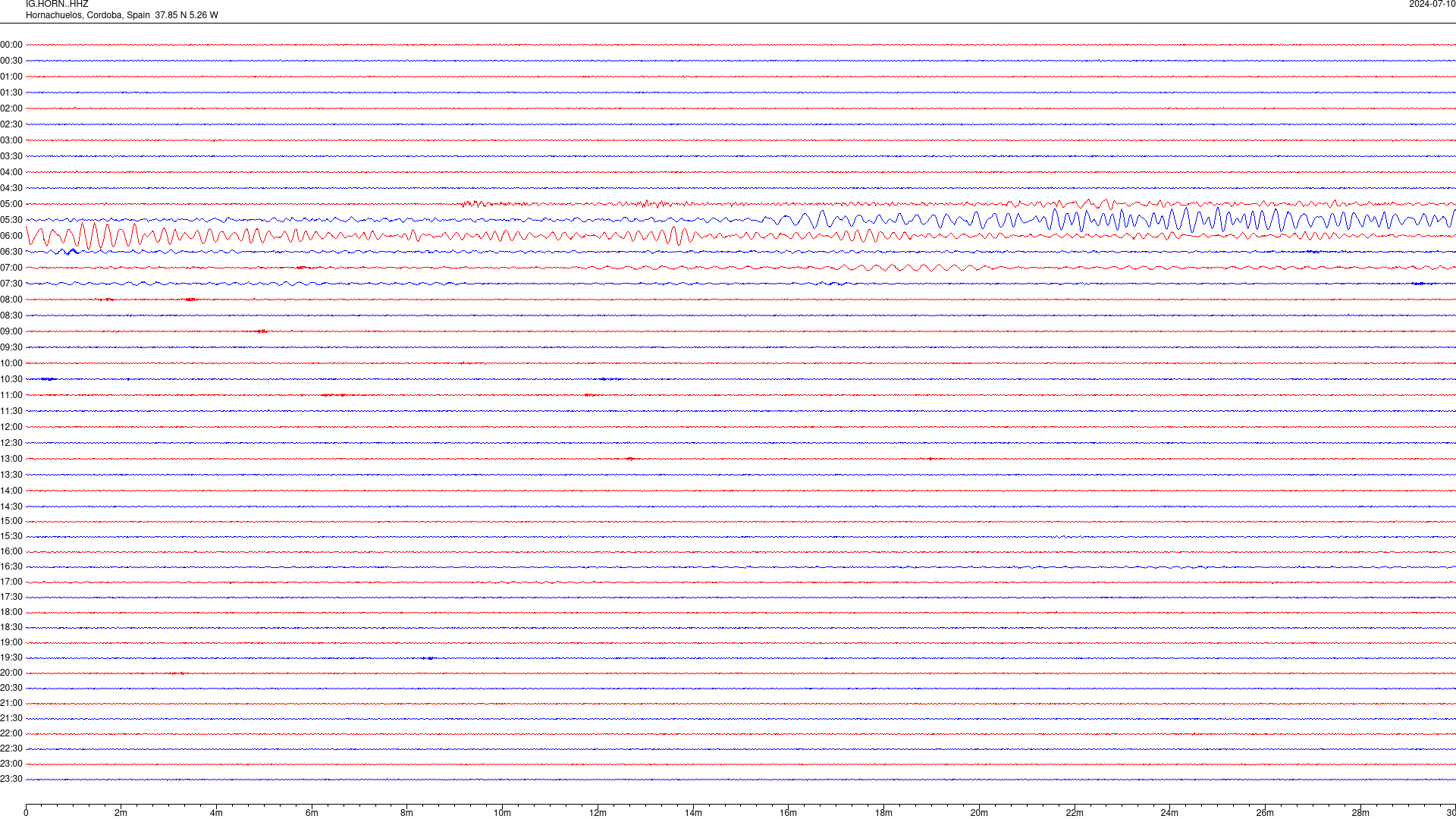
Task: Select the 19:30 time row label
Action: (x=11, y=657)
